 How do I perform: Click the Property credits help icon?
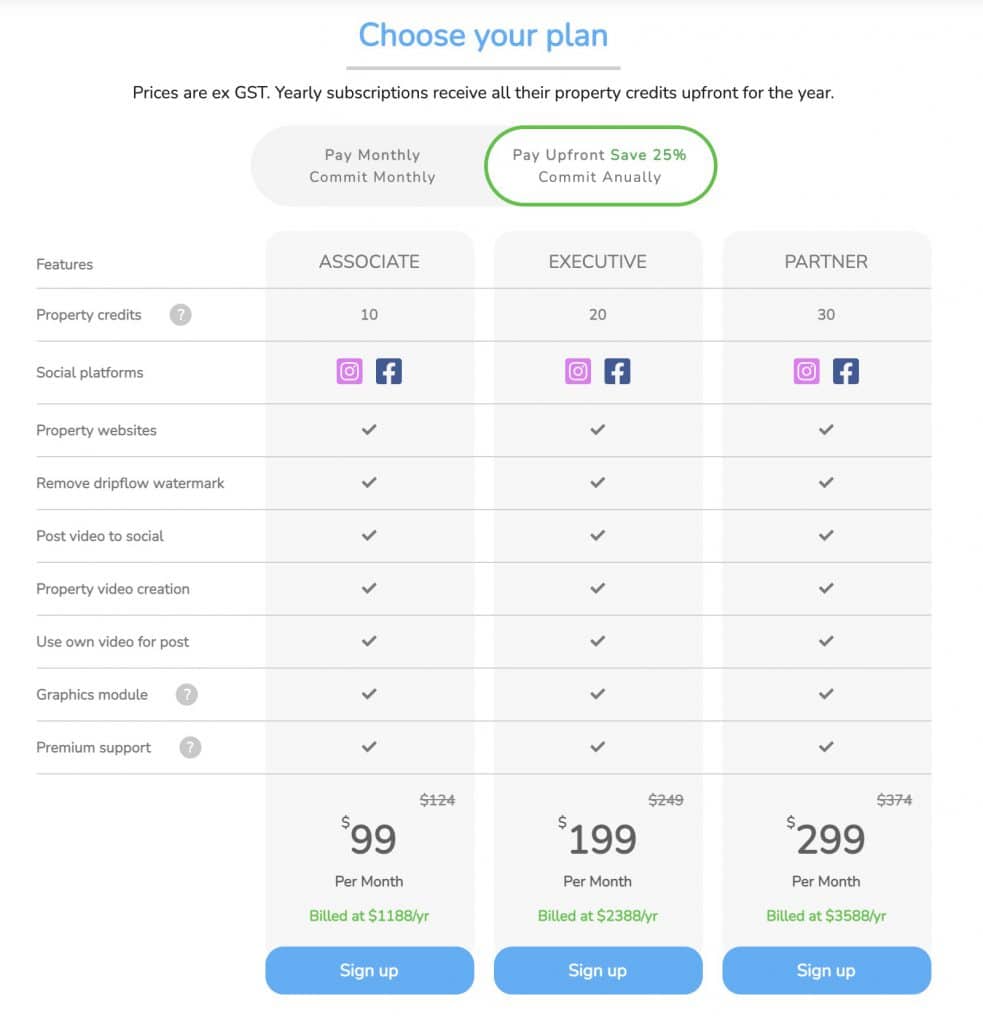pyautogui.click(x=180, y=315)
